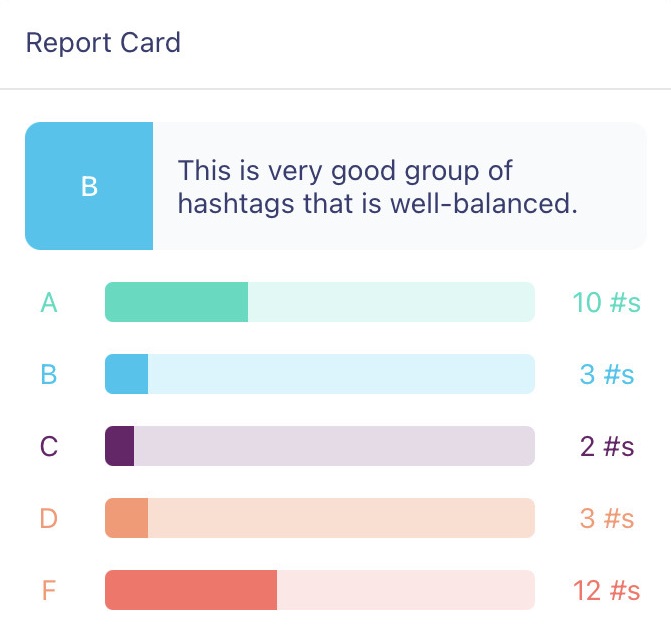
Task: Click the grade D row label
Action: [x=49, y=518]
